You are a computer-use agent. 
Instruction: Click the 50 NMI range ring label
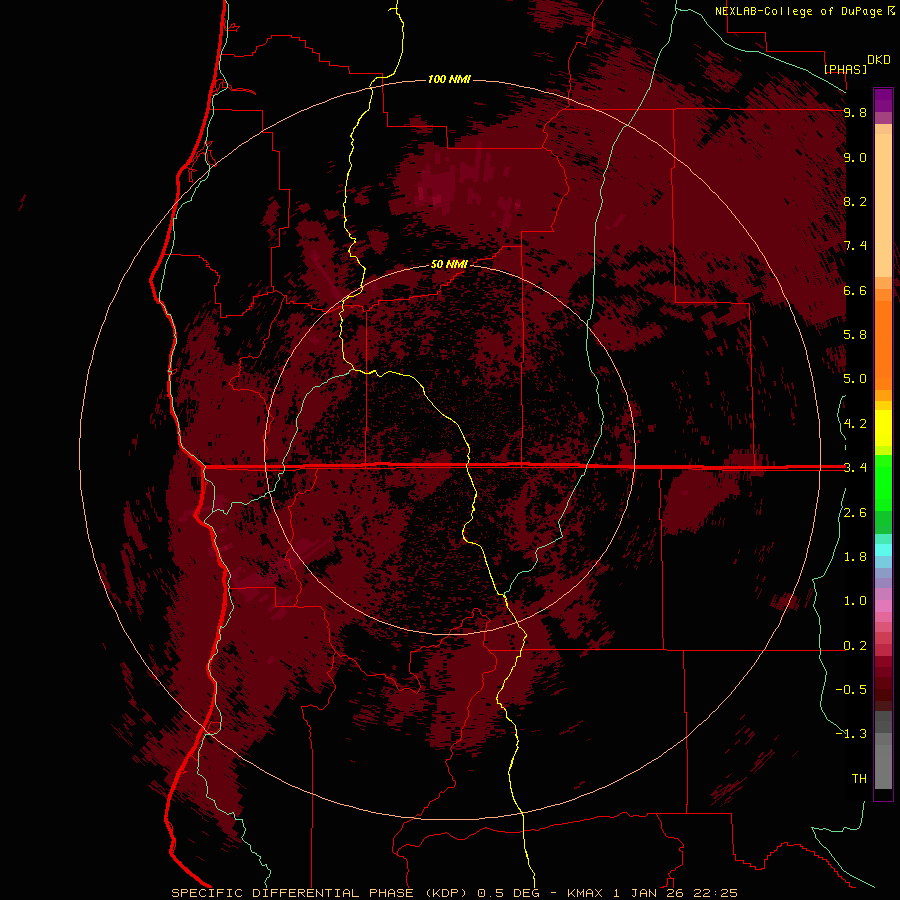point(449,265)
